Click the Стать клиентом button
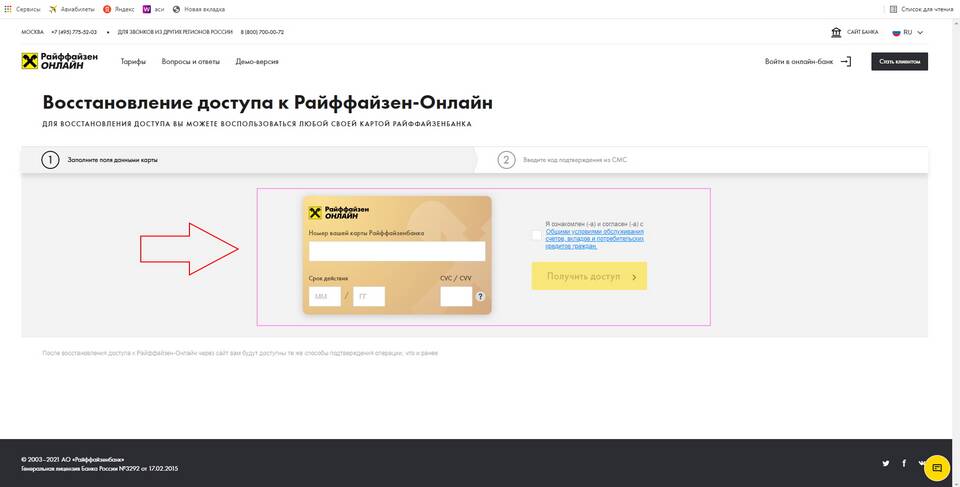Screen dimensions: 960x487 pos(899,61)
